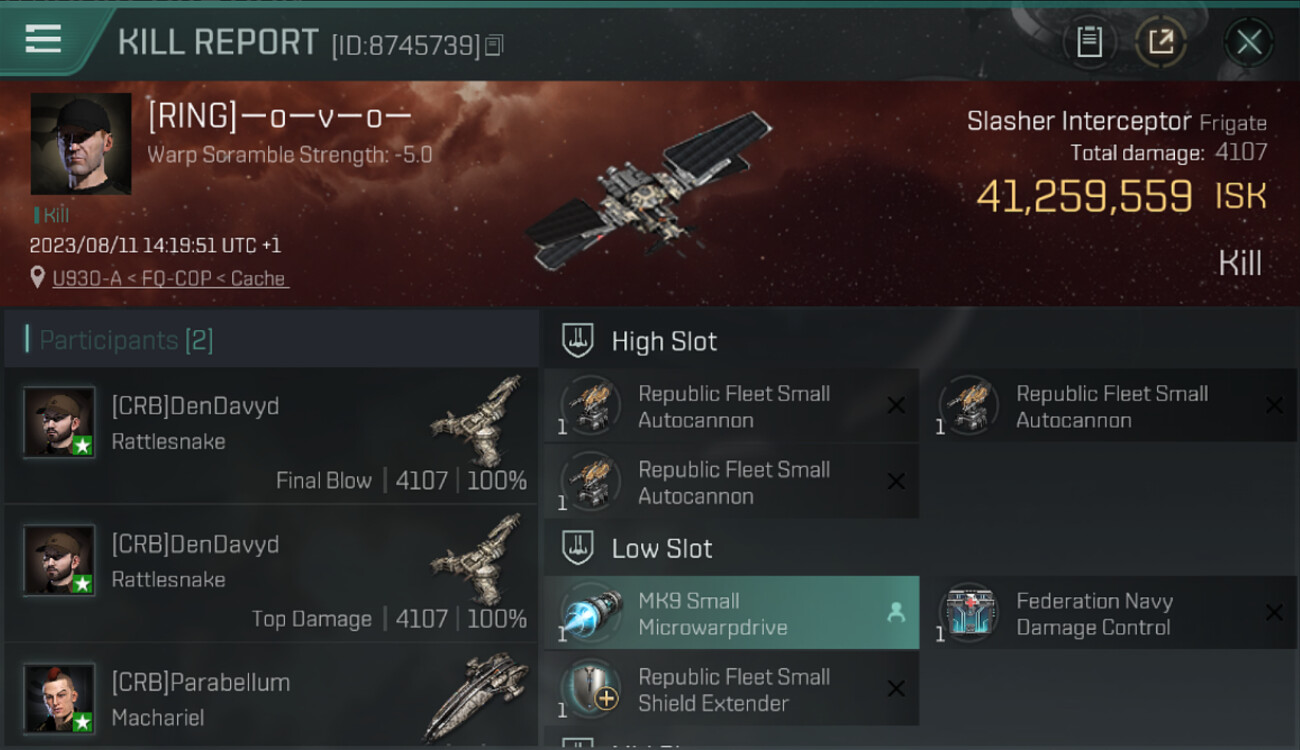This screenshot has width=1300, height=750.
Task: Select MK9 Small Microwarpdrive module
Action: (x=731, y=613)
